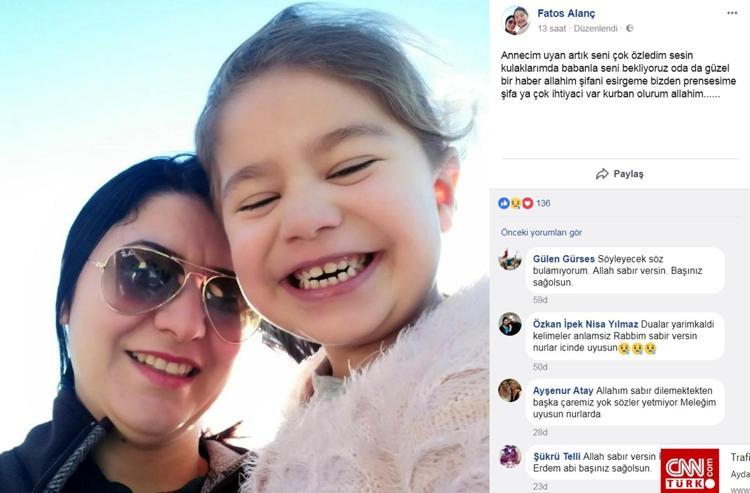Click the 13 saat timestamp link
Image resolution: width=750 pixels, height=493 pixels.
pyautogui.click(x=551, y=29)
